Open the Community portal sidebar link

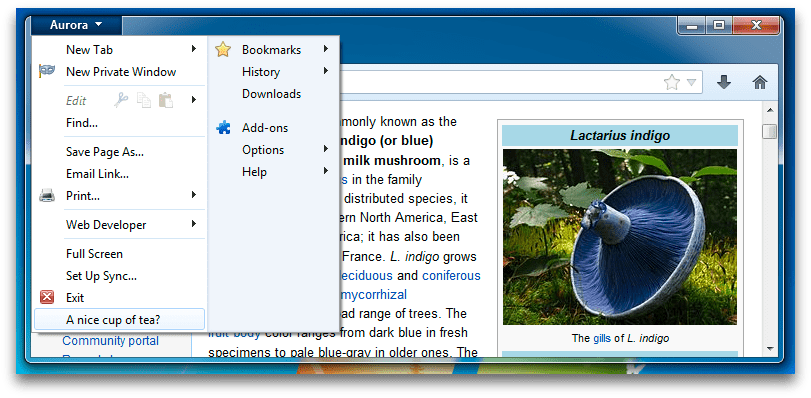(x=110, y=341)
